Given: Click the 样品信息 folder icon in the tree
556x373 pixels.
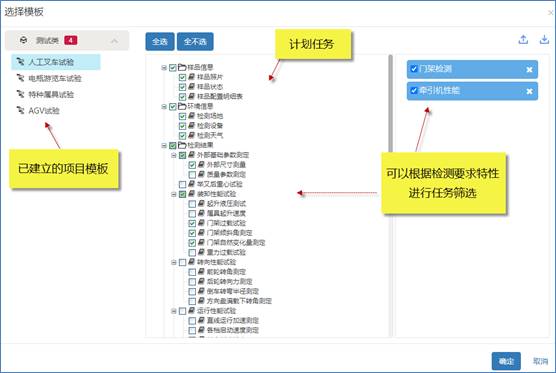Looking at the screenshot, I should pos(182,67).
